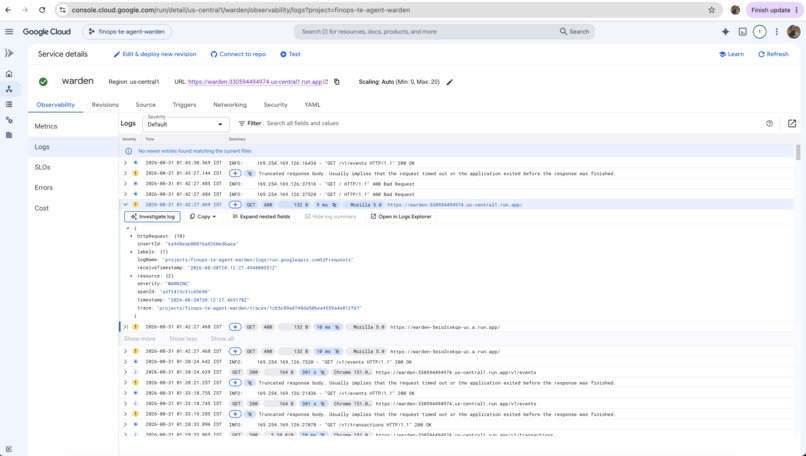Bookmark this page with the star icon
The image size is (806, 456).
click(x=711, y=10)
